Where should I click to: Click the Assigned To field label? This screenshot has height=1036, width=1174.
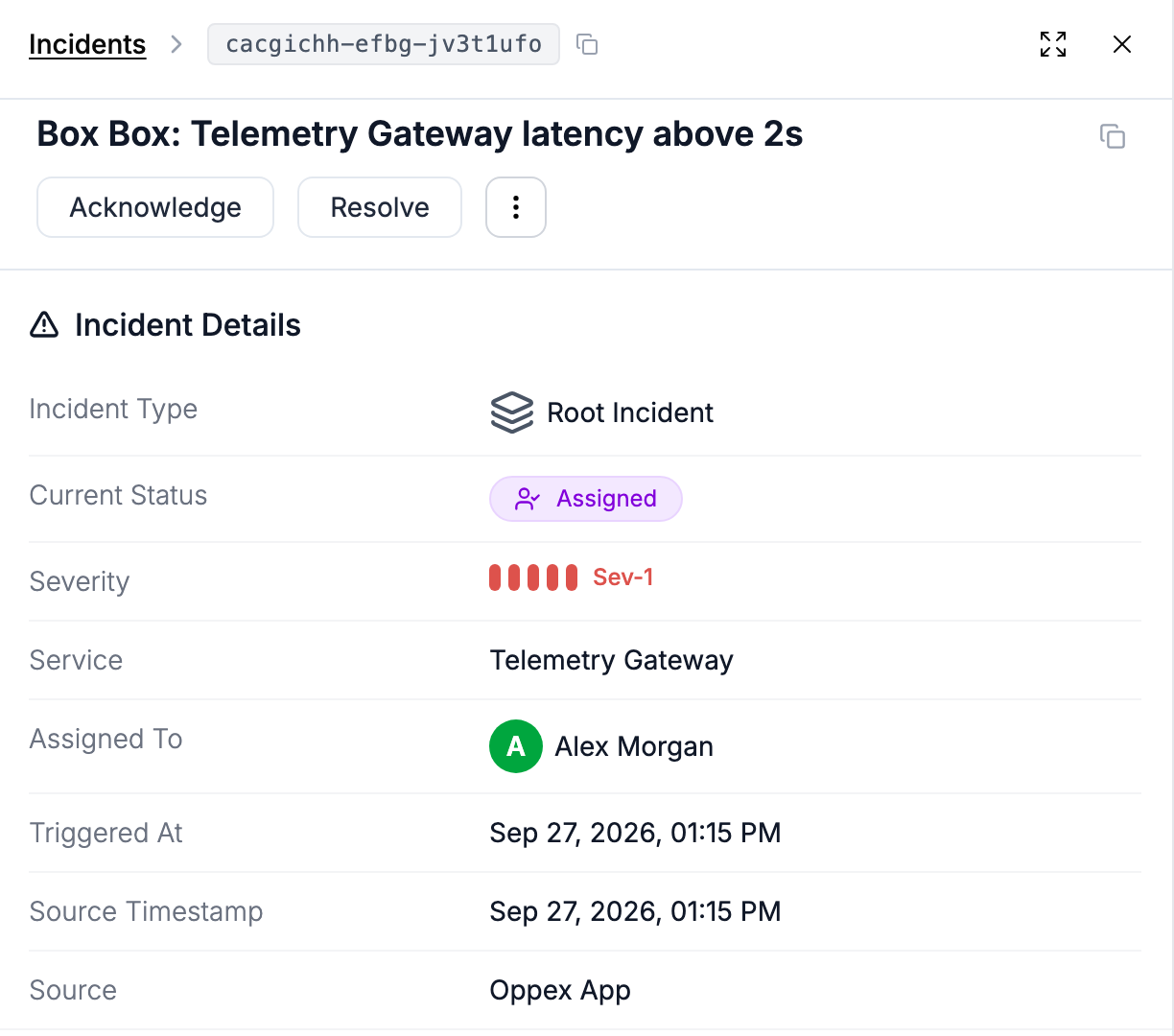click(x=106, y=739)
